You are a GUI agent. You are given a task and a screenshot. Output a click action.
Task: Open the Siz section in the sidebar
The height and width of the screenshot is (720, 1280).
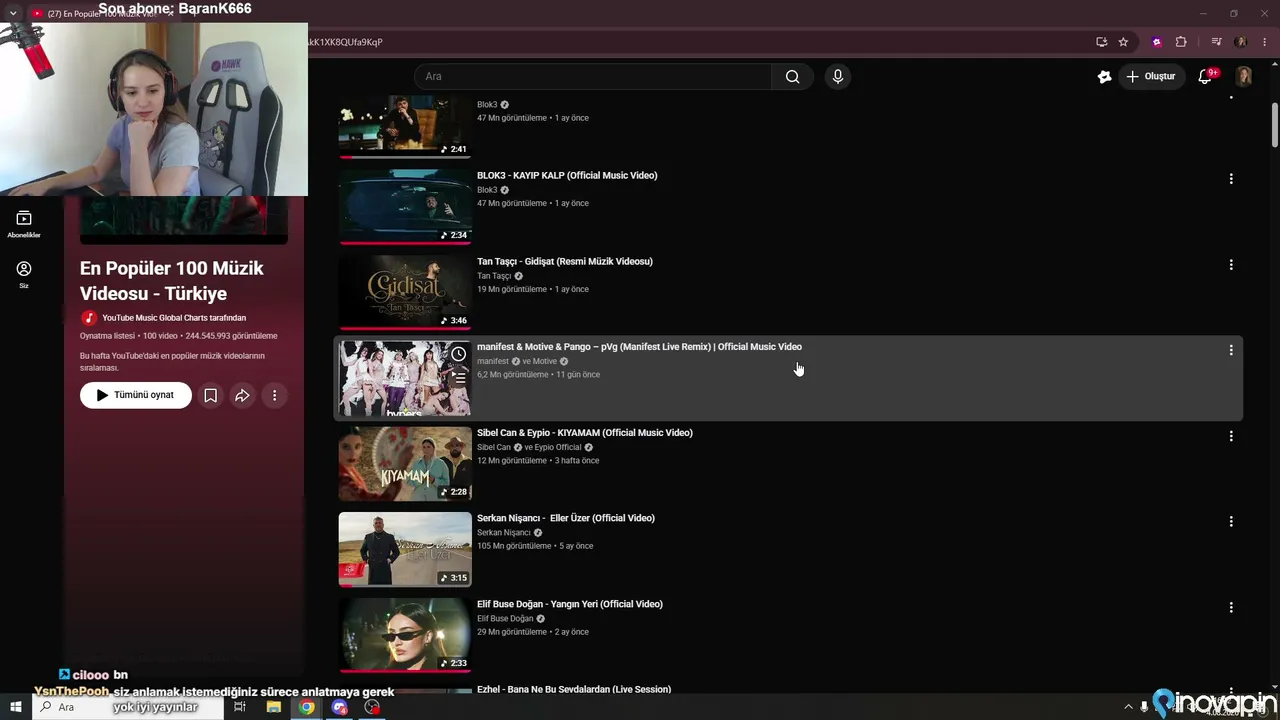tap(24, 275)
